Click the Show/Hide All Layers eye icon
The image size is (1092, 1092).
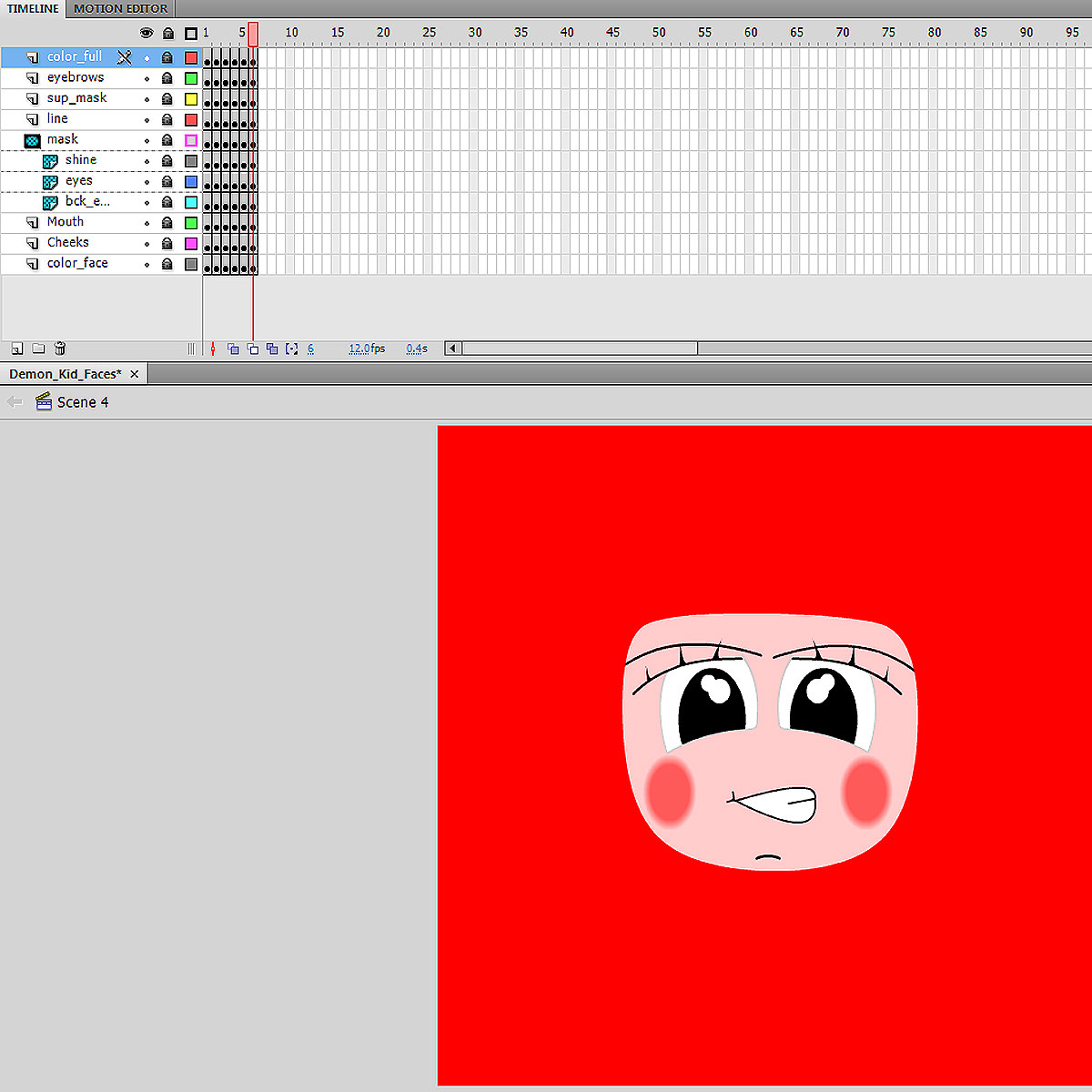coord(147,34)
